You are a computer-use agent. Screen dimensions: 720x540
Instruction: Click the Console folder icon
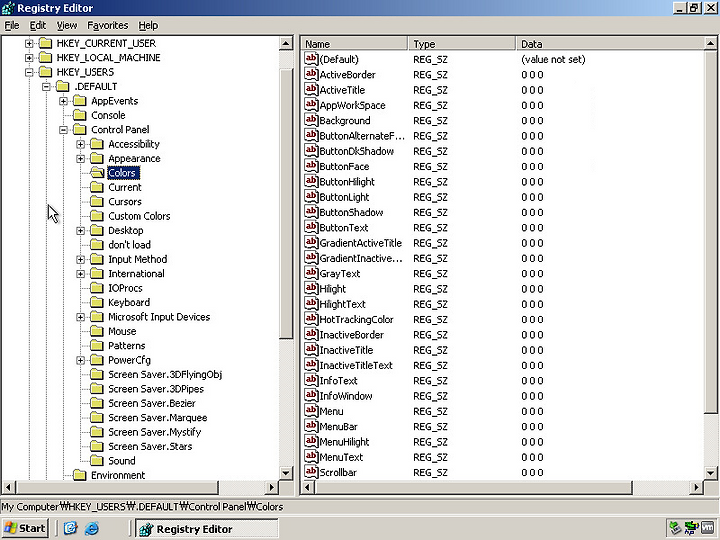[80, 115]
